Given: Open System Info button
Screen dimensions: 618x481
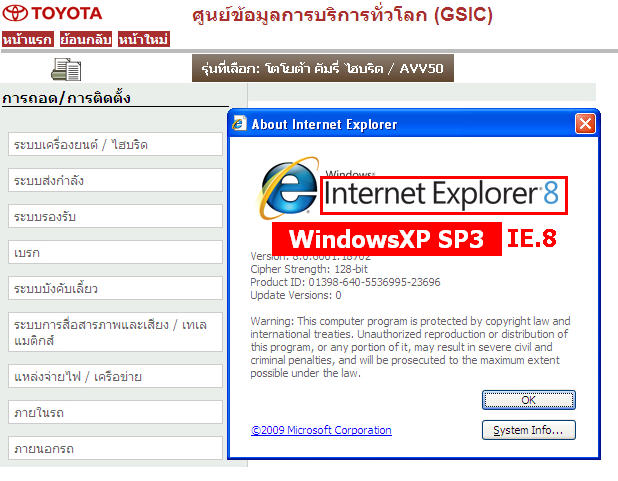Looking at the screenshot, I should [x=529, y=430].
